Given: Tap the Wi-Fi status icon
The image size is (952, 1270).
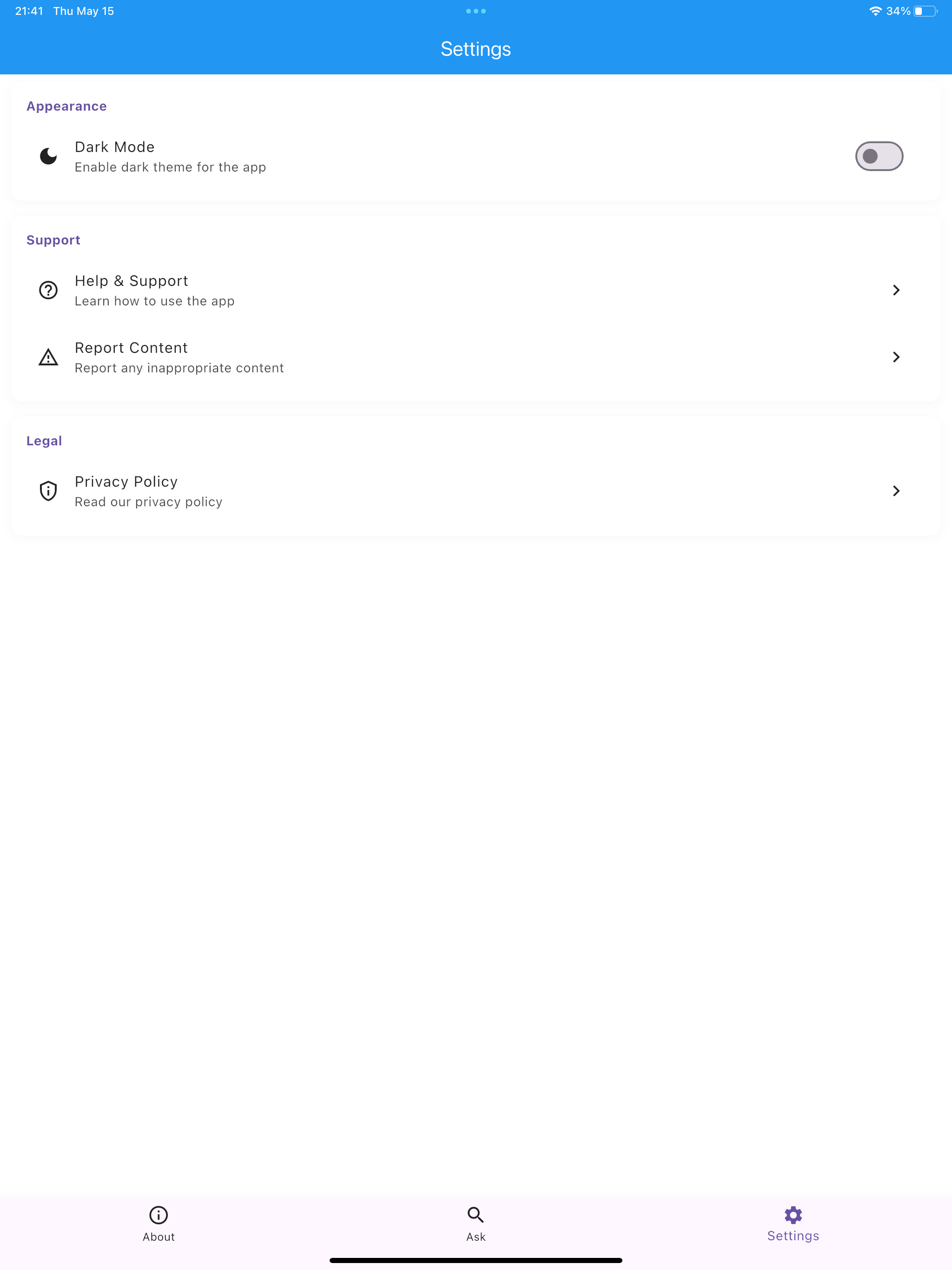Looking at the screenshot, I should point(875,11).
